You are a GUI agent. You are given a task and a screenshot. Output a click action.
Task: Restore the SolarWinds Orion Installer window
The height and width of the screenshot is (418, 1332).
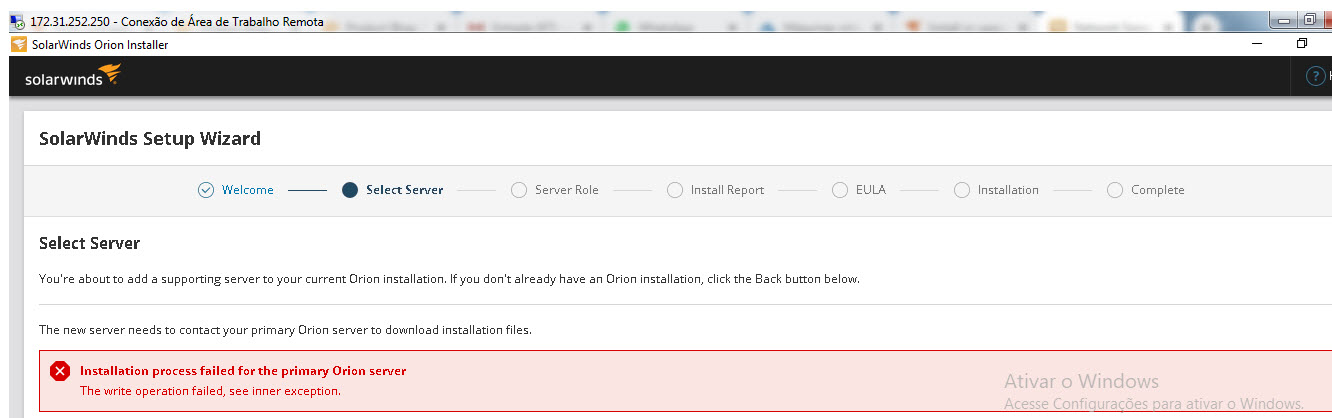coord(1302,44)
